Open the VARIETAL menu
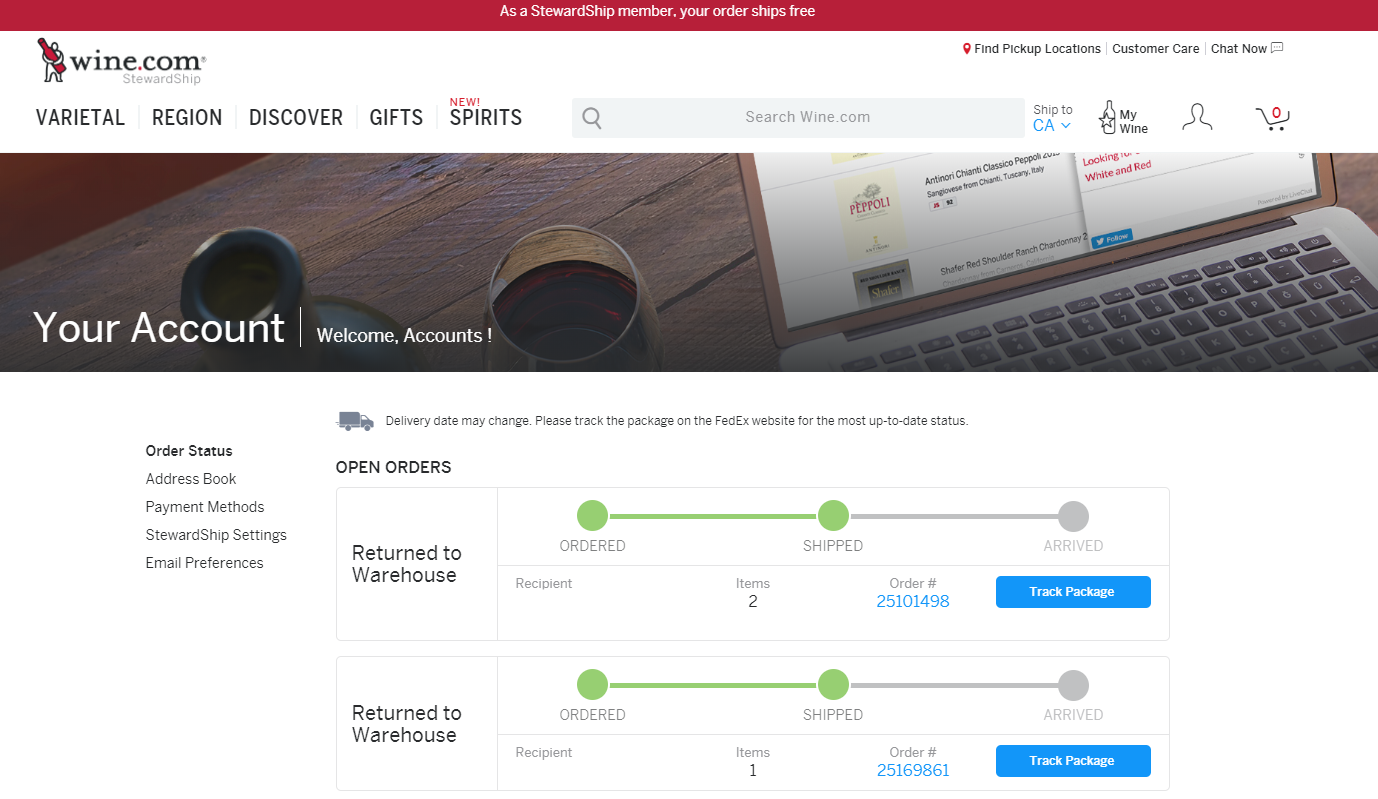The width and height of the screenshot is (1378, 799). pos(80,118)
